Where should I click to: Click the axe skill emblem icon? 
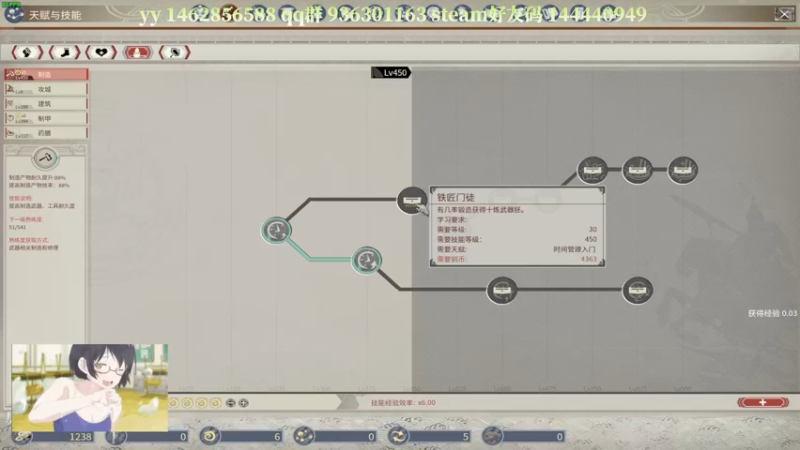tap(45, 158)
